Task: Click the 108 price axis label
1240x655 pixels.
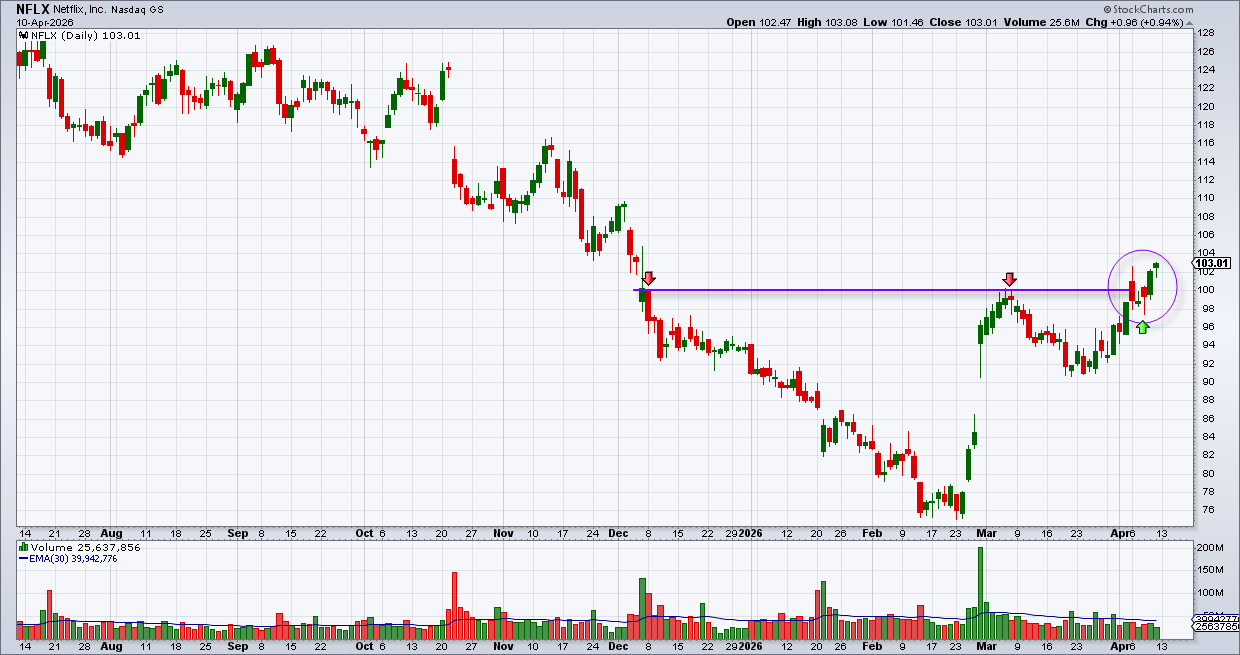Action: [1206, 216]
